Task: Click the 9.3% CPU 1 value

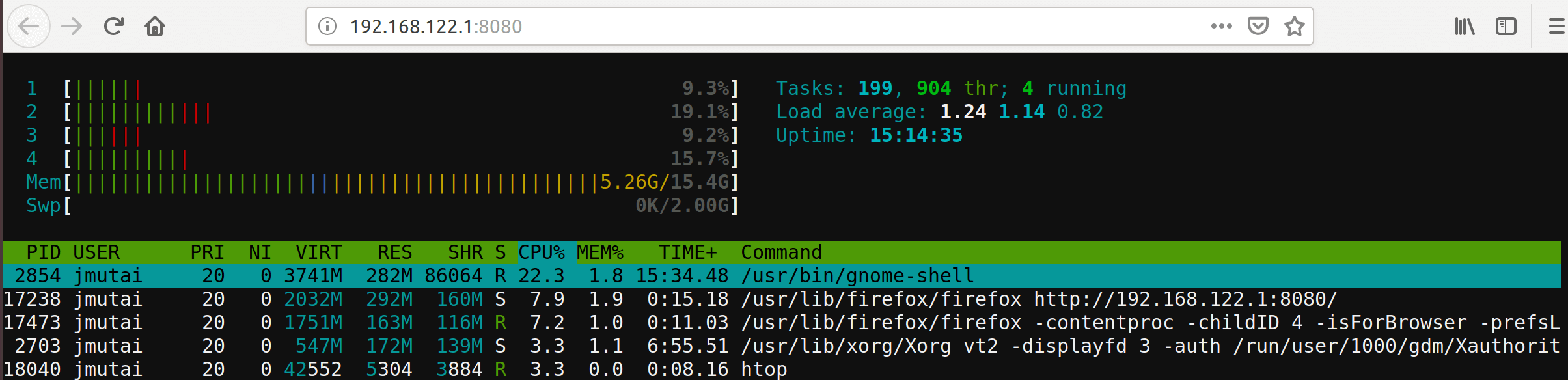Action: (706, 88)
